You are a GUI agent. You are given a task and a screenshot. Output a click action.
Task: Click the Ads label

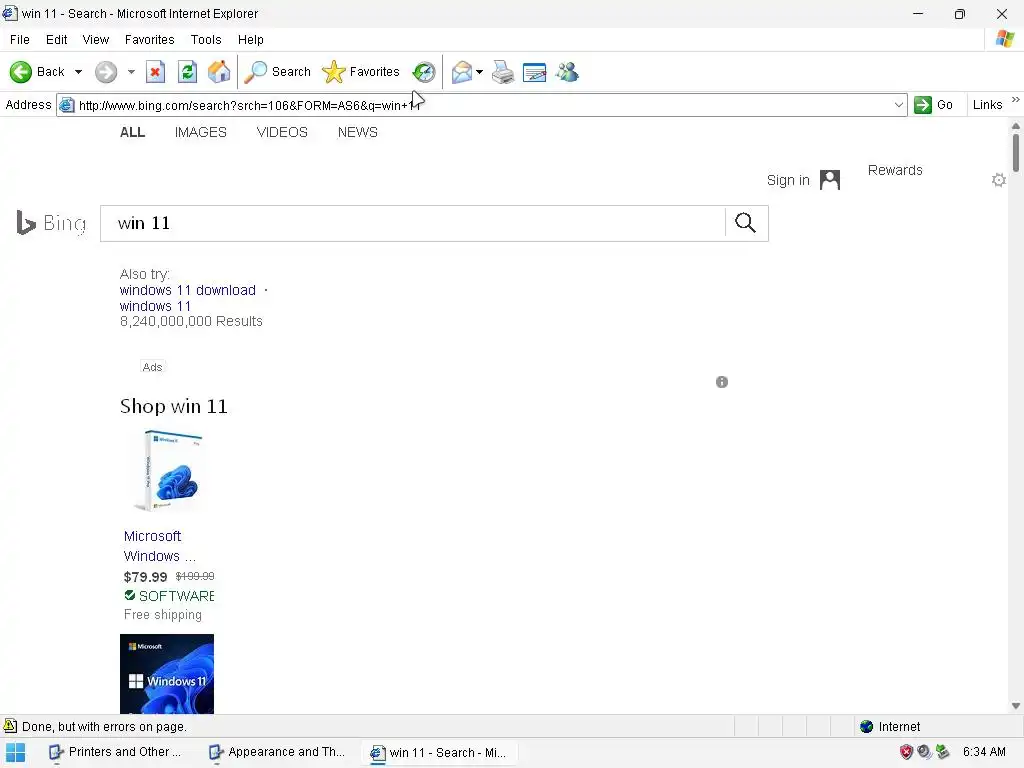click(x=152, y=367)
